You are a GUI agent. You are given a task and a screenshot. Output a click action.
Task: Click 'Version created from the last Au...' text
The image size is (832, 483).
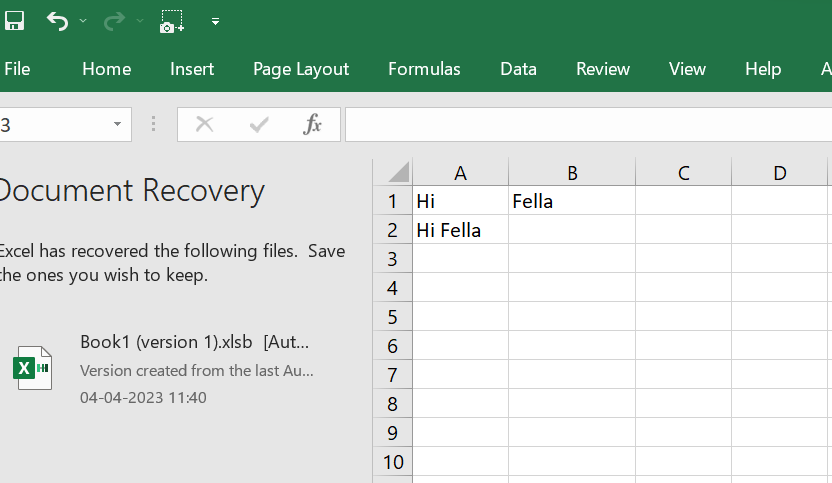coord(197,370)
